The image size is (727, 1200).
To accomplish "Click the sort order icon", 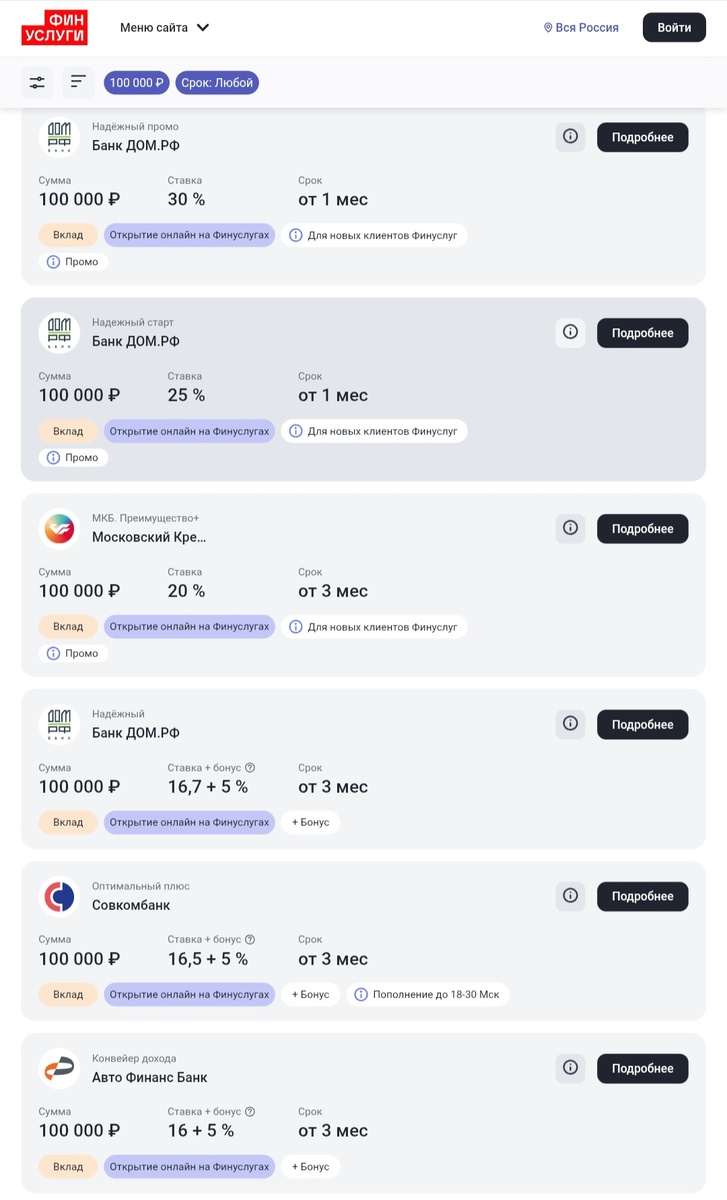I will [78, 82].
